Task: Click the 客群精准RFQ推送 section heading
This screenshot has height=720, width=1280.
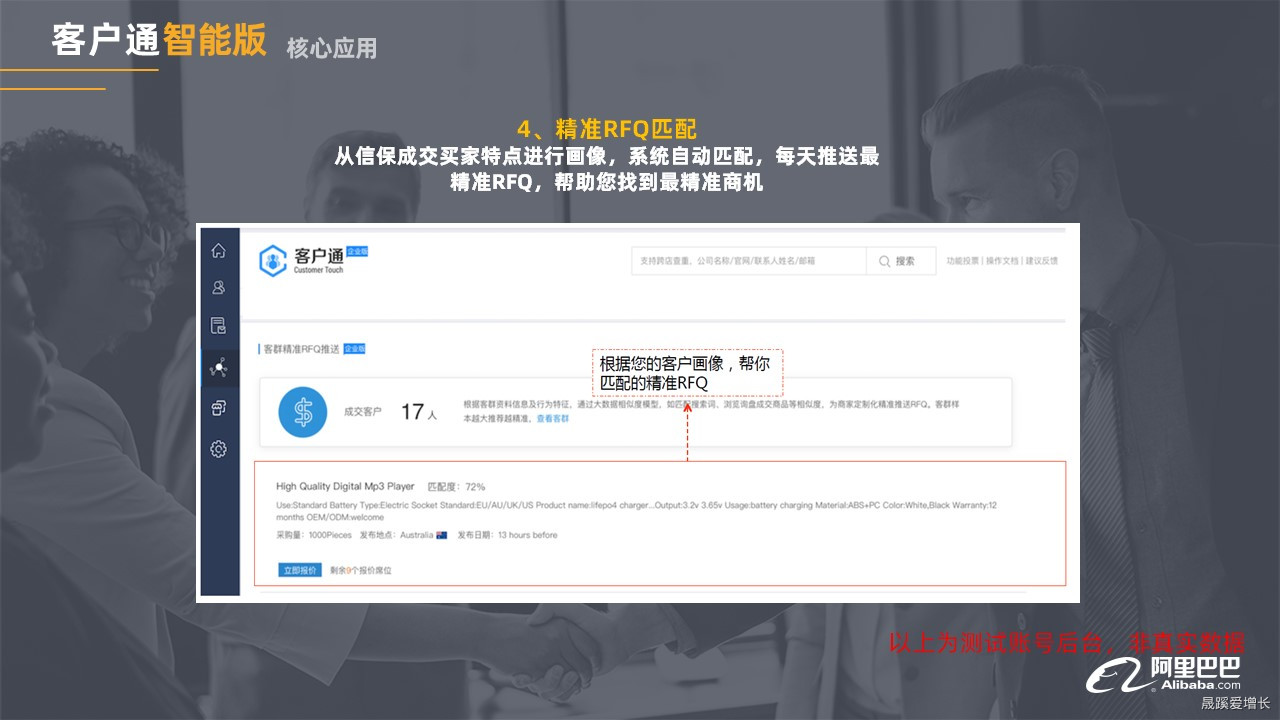Action: click(301, 349)
